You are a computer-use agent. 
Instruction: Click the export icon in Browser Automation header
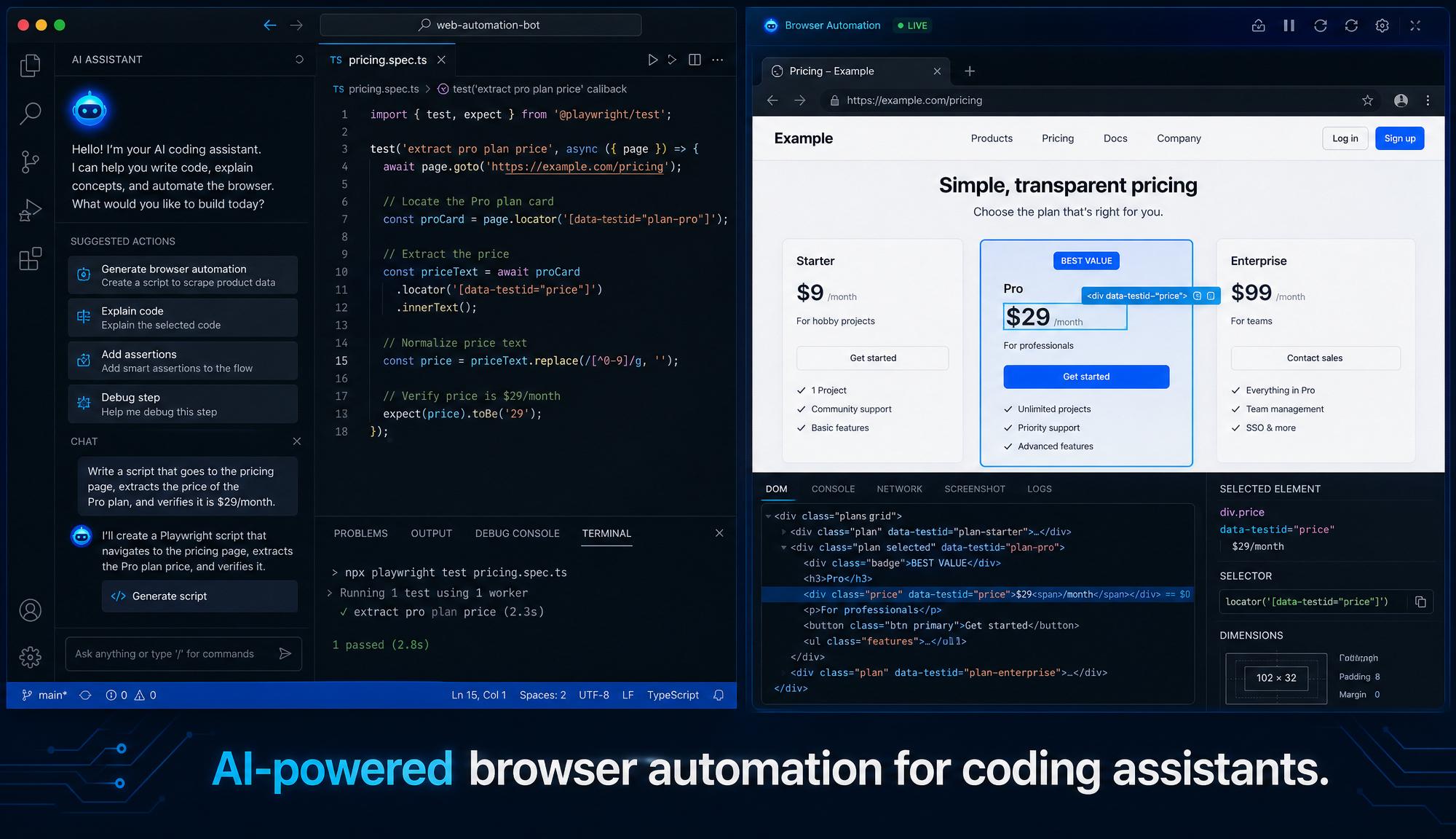[1258, 25]
